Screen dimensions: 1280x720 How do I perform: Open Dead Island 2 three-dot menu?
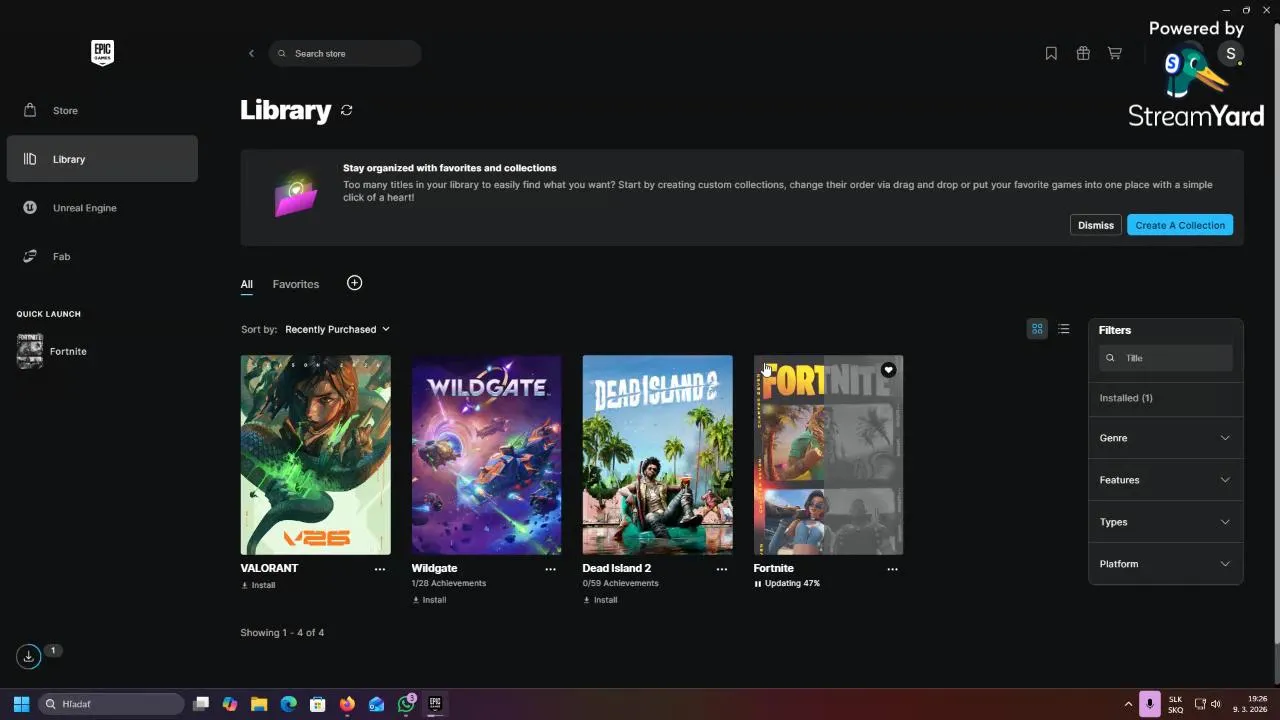coord(722,569)
